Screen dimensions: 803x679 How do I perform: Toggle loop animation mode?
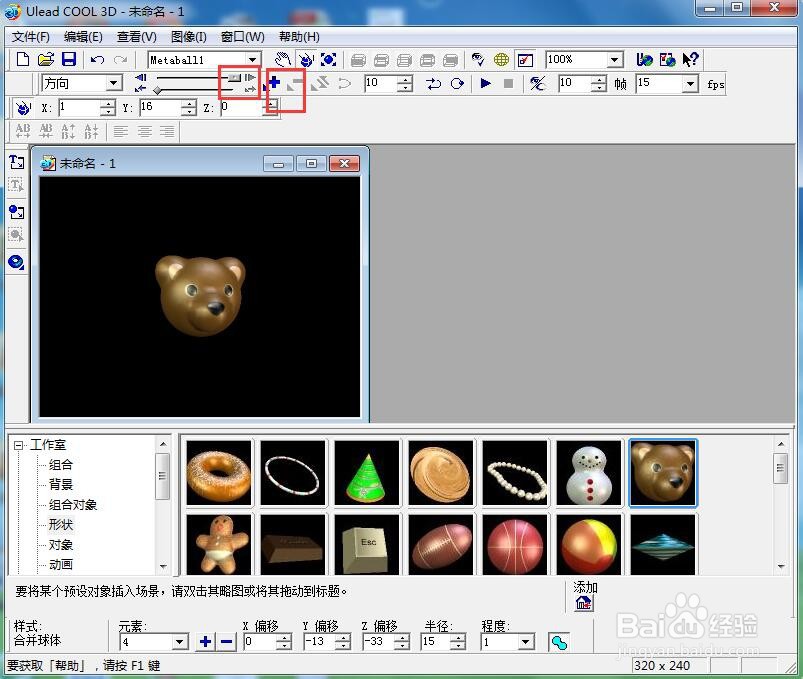(x=457, y=83)
